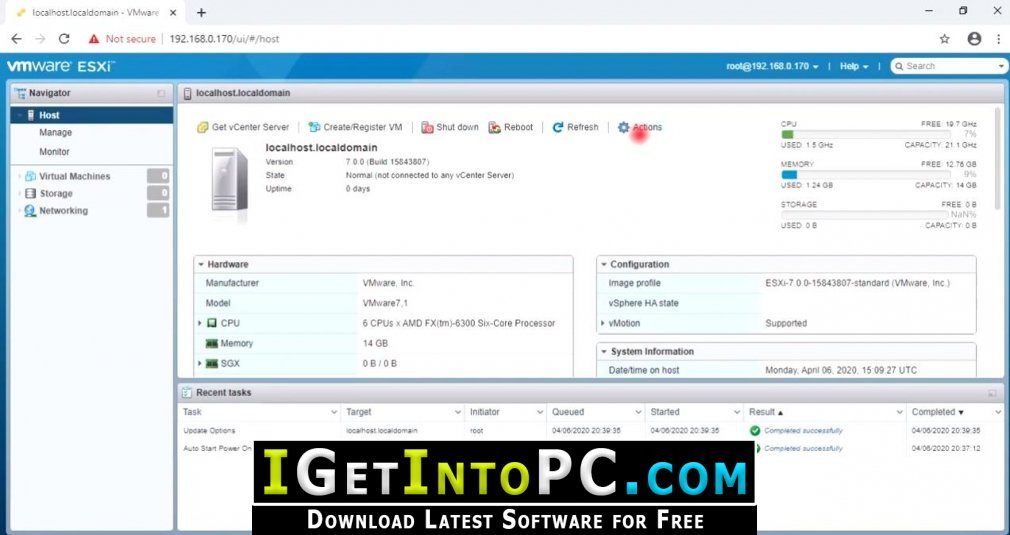Open the Queued column dropdown
This screenshot has width=1010, height=535.
tap(638, 413)
